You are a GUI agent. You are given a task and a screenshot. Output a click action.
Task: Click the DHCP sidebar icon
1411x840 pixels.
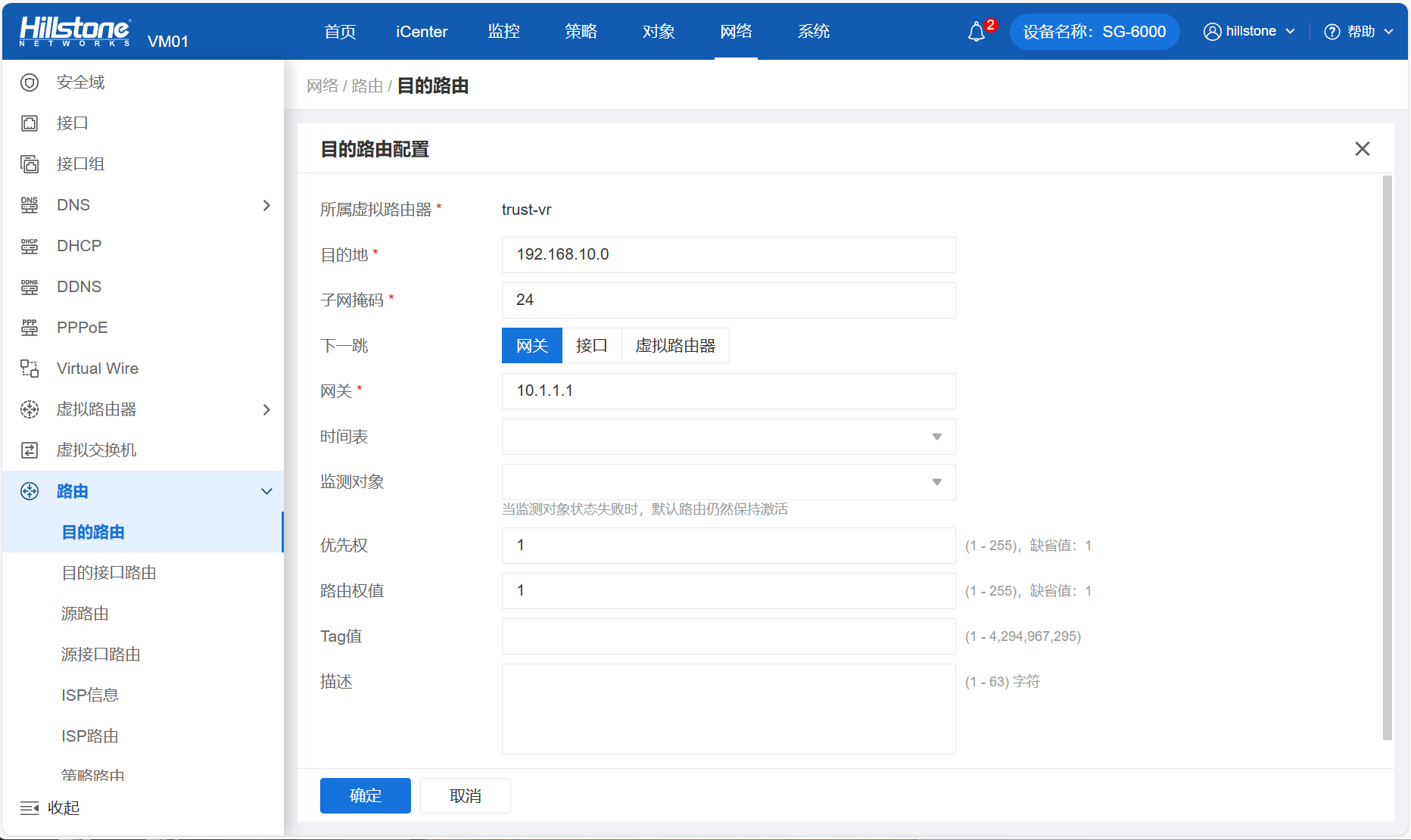pyautogui.click(x=30, y=246)
